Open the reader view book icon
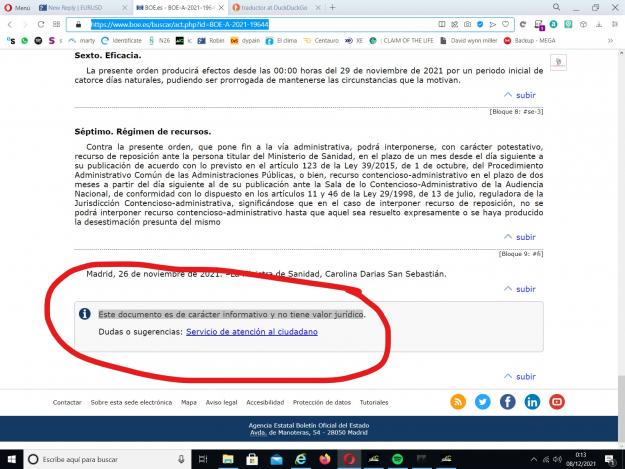Screen dimensions: 625x469 pos(442,25)
